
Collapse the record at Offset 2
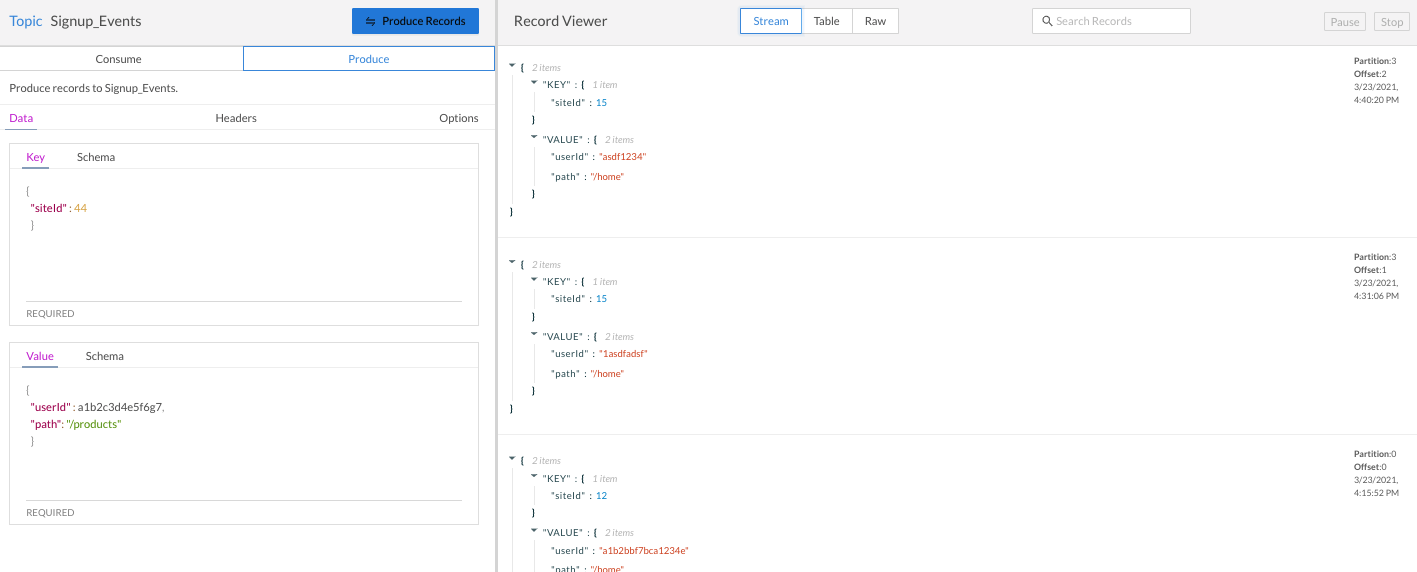click(x=512, y=66)
